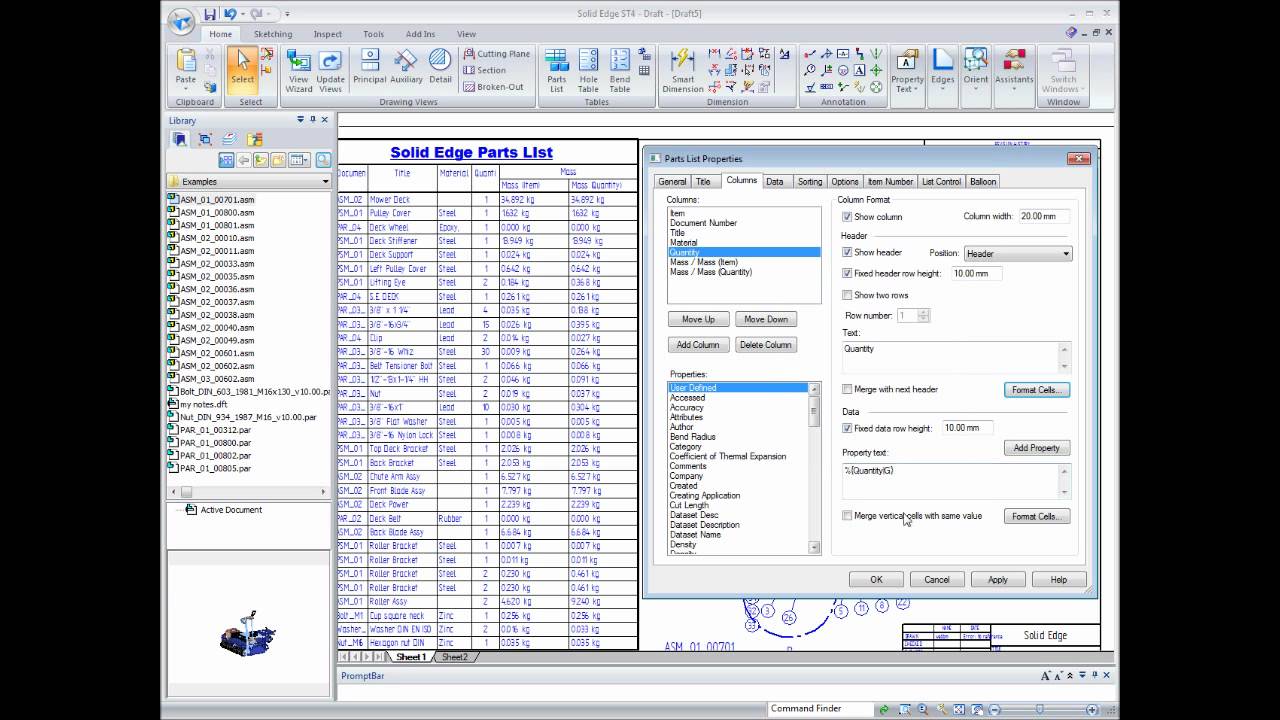The width and height of the screenshot is (1280, 720).
Task: Open the Property Text tool
Action: [x=907, y=71]
